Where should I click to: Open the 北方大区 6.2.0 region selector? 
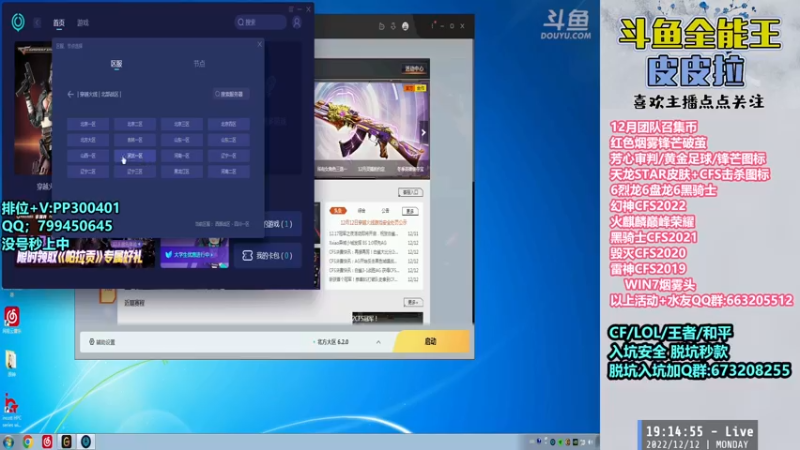tap(332, 342)
